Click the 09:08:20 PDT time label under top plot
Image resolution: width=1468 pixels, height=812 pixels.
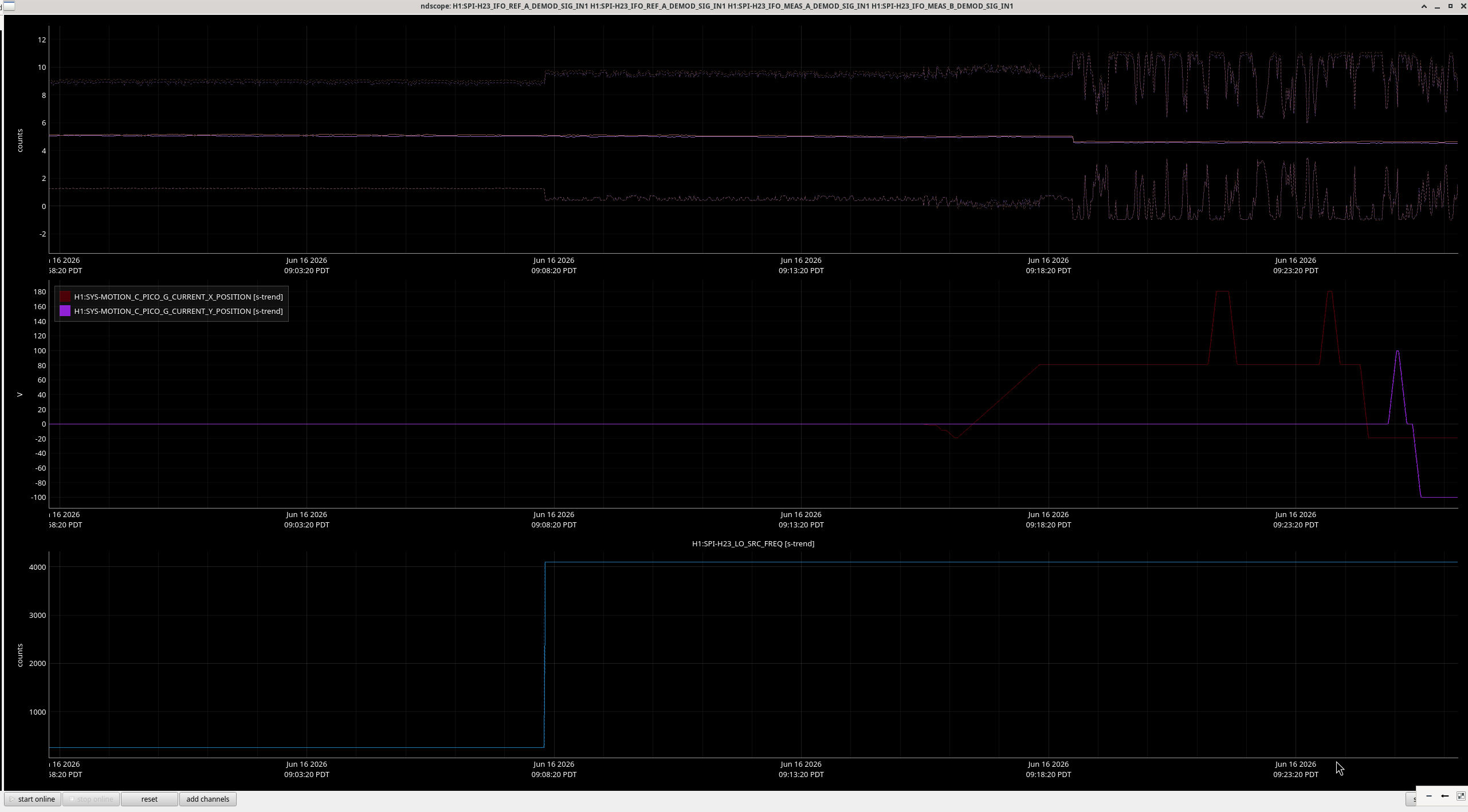(x=554, y=270)
